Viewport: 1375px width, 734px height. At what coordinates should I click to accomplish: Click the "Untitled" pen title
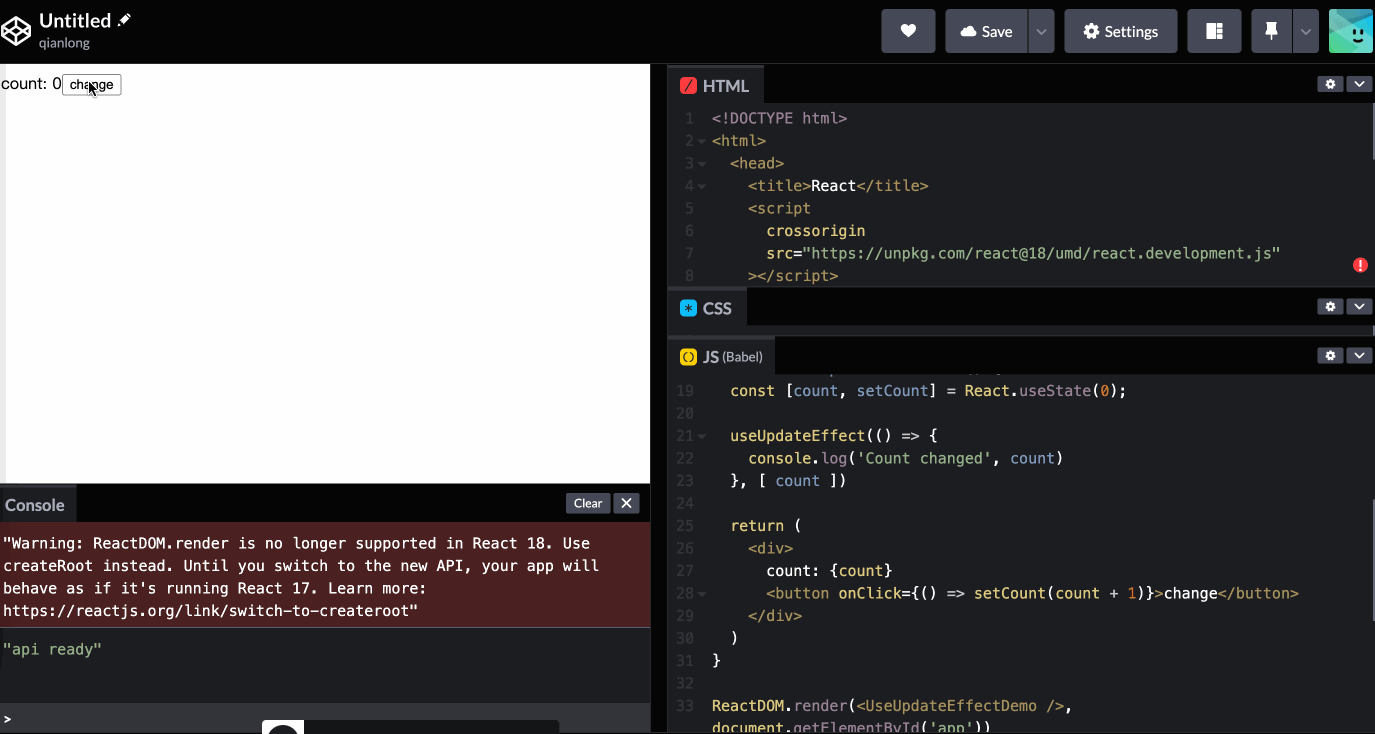pyautogui.click(x=75, y=20)
